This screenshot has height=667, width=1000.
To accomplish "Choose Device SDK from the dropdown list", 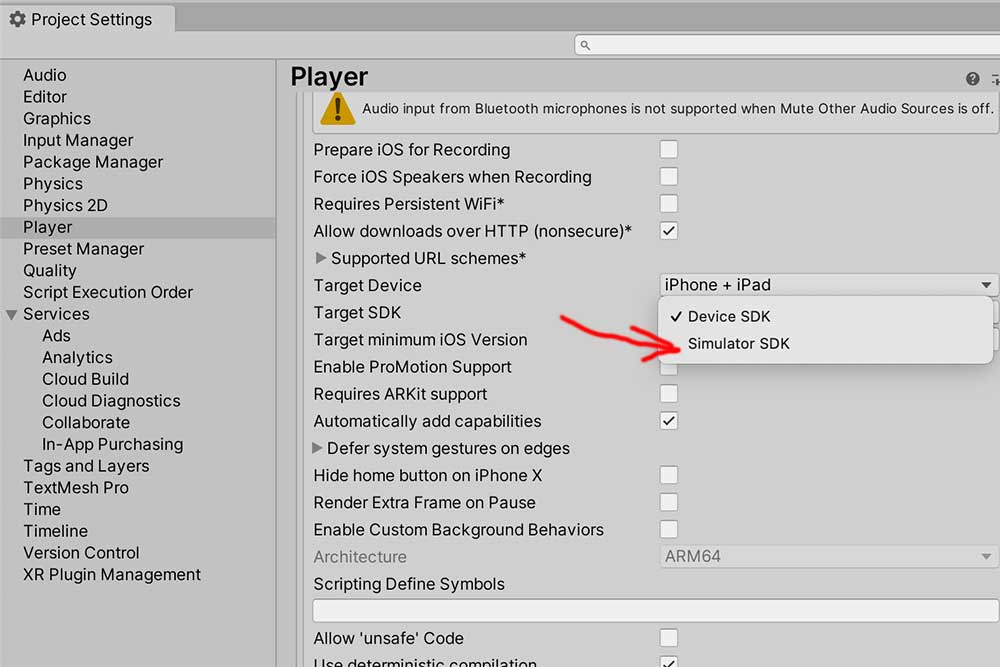I will 825,316.
